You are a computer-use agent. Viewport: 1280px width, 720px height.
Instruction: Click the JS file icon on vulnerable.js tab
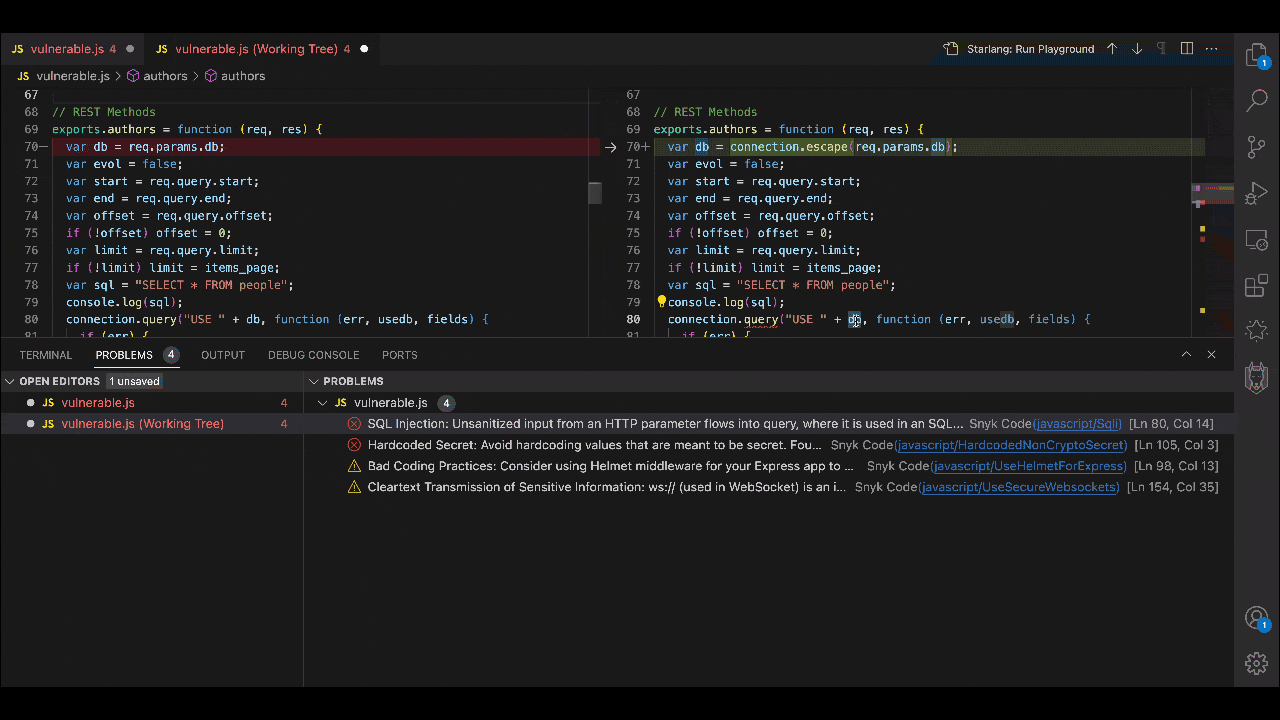[x=18, y=49]
